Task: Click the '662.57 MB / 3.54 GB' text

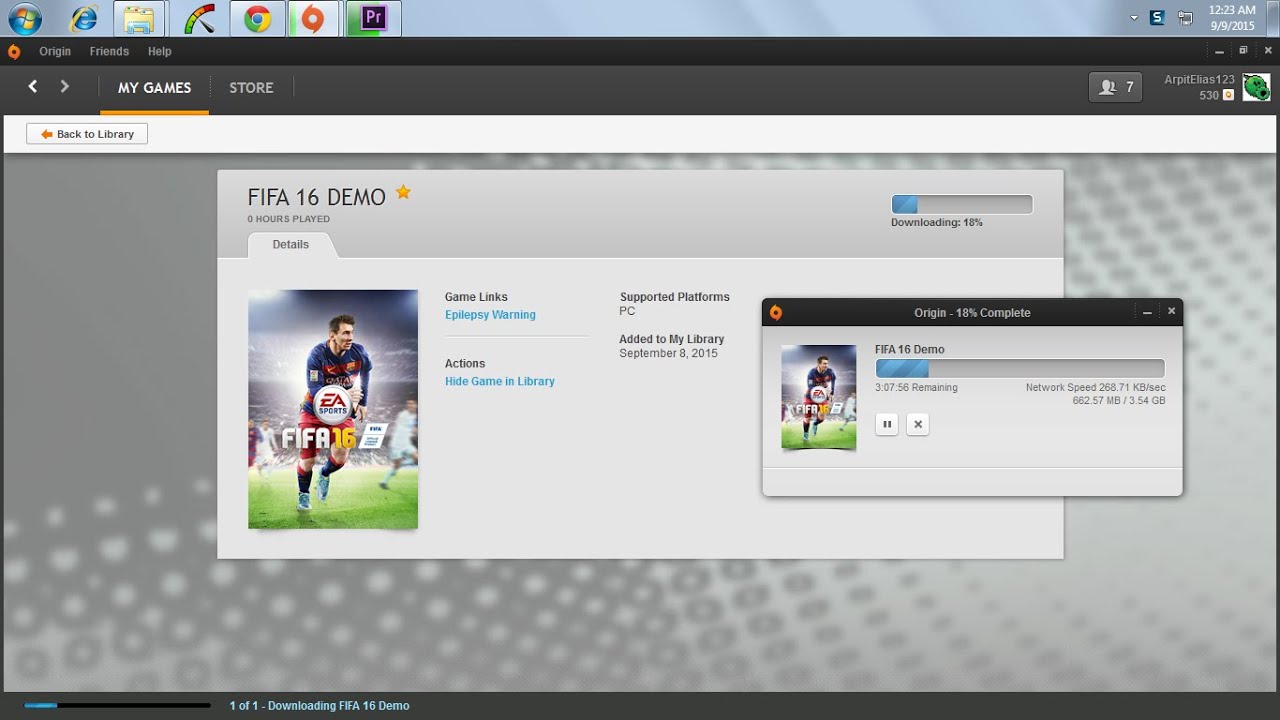Action: (1119, 401)
